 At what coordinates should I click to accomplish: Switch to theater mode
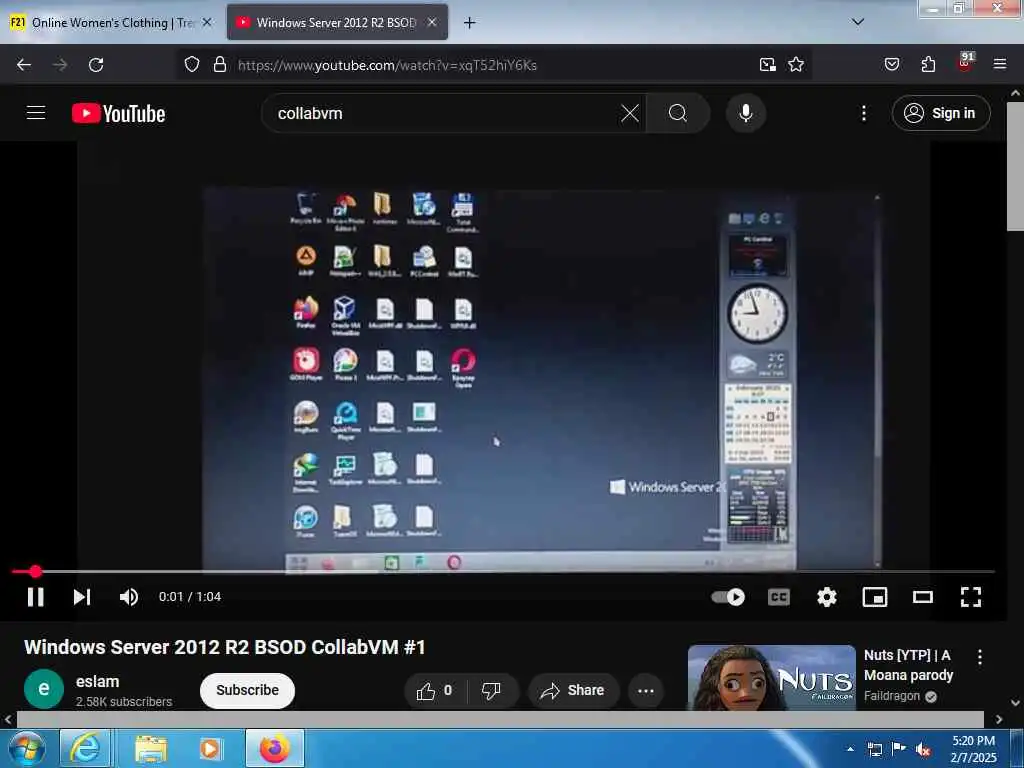click(x=923, y=597)
